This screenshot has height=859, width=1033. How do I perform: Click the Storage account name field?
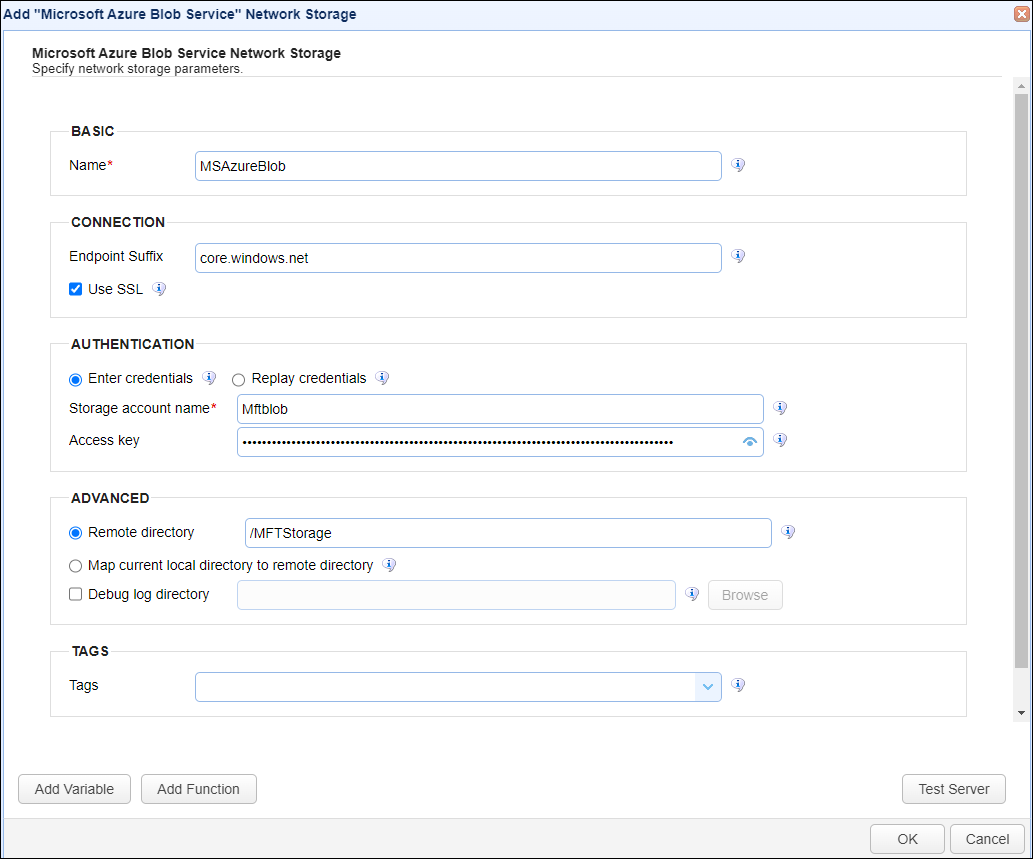[500, 409]
